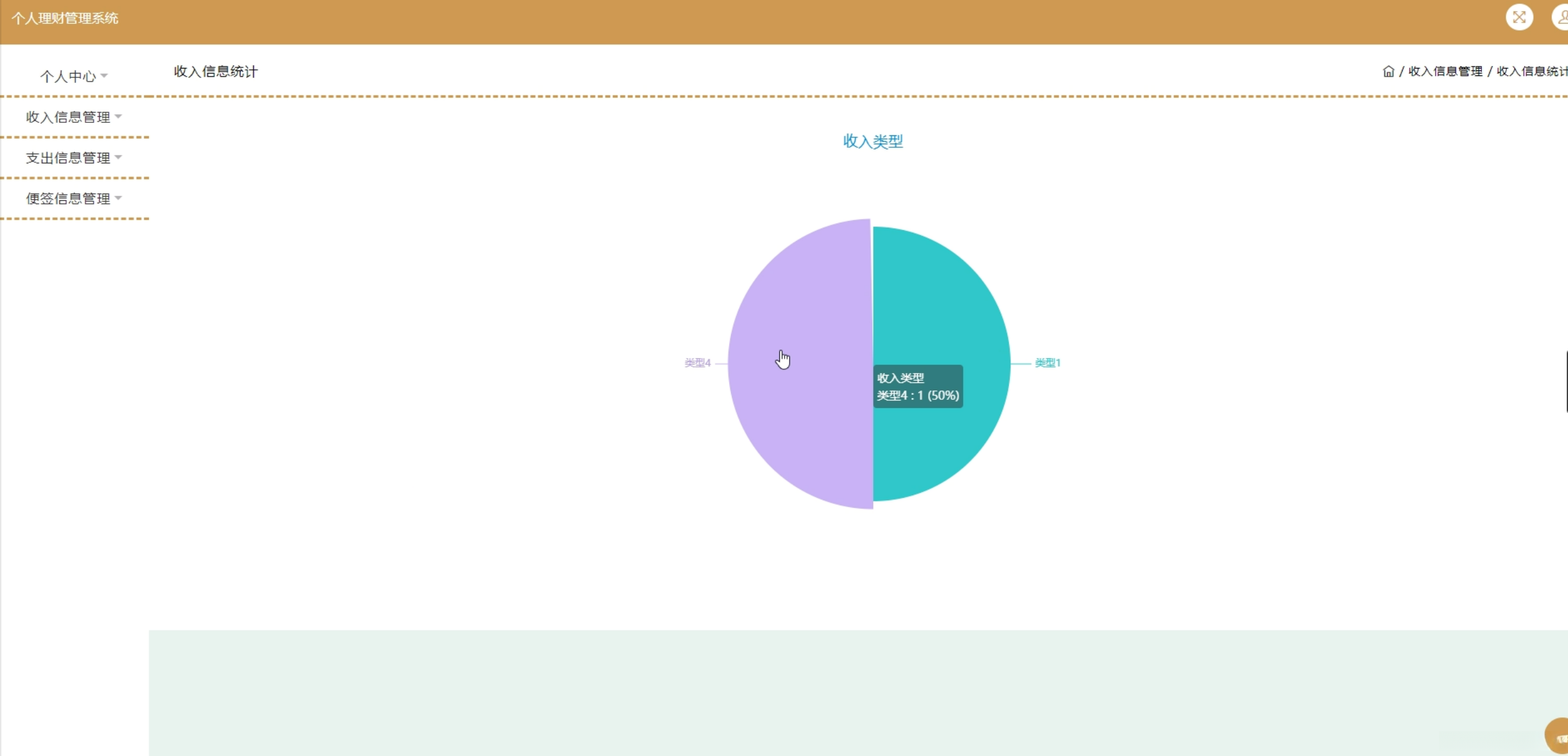
Task: Go home via breadcrumb house icon
Action: click(x=1388, y=72)
